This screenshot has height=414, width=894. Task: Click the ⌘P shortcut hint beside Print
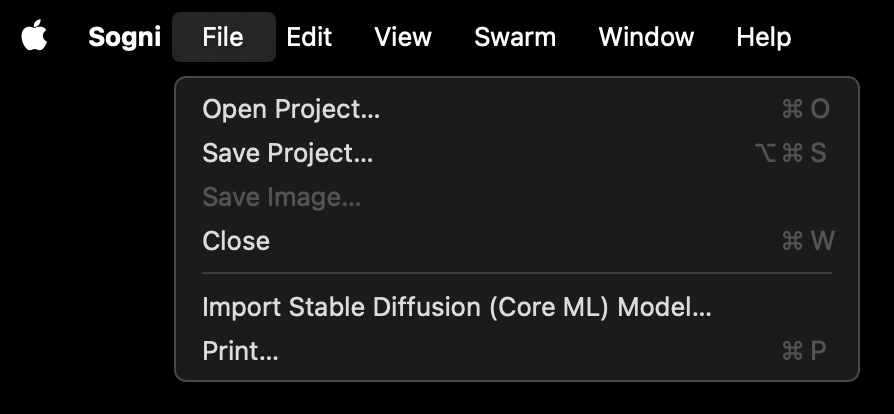click(x=806, y=351)
